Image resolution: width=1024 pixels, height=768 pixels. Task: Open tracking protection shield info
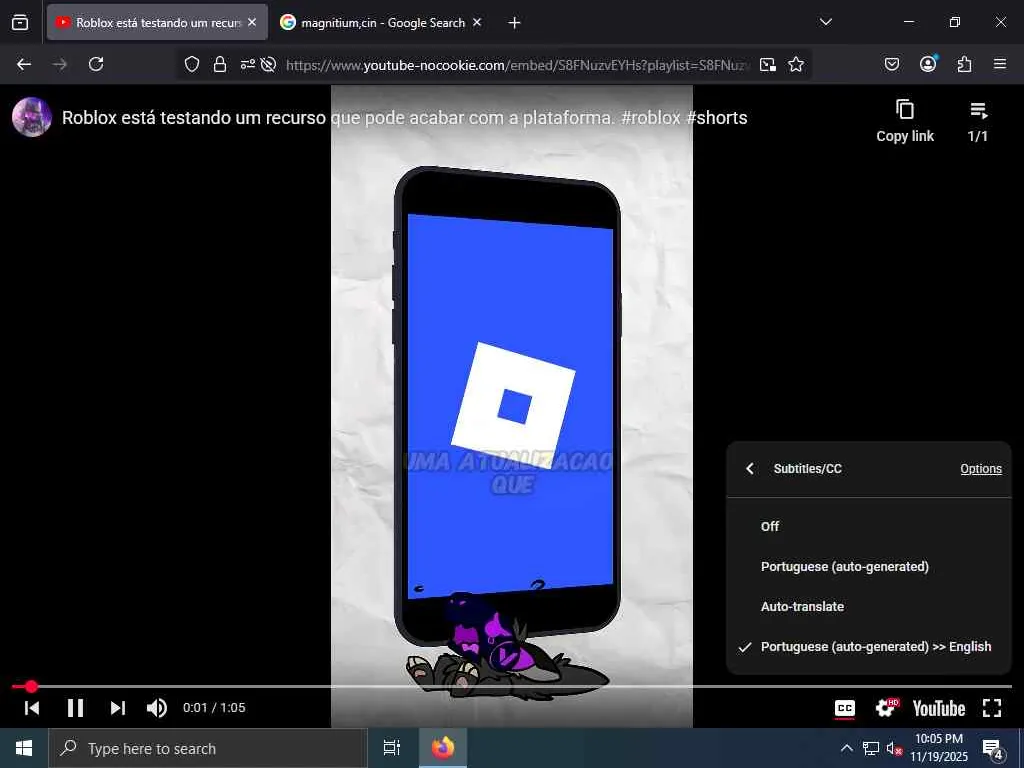[191, 64]
